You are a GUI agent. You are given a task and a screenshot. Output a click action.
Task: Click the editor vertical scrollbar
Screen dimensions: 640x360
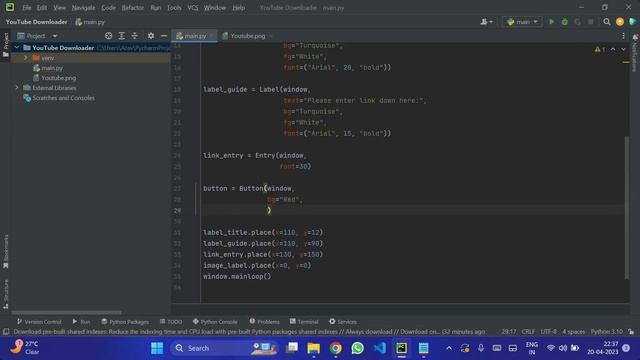pyautogui.click(x=627, y=208)
